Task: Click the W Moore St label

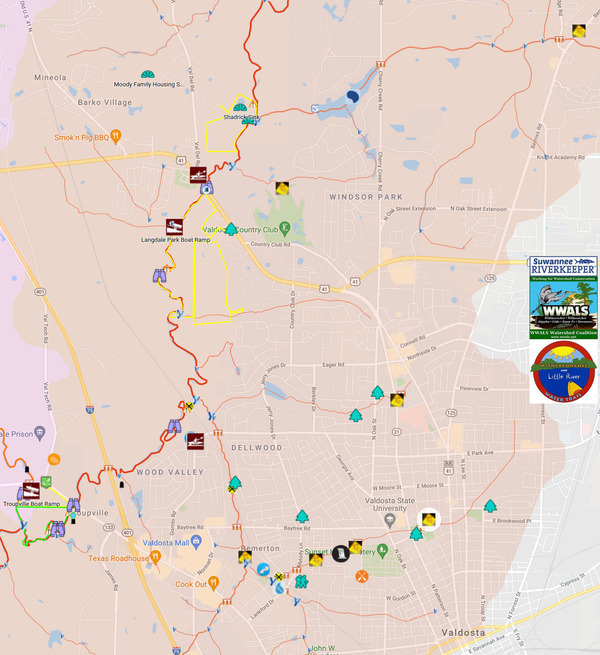Action: [387, 487]
